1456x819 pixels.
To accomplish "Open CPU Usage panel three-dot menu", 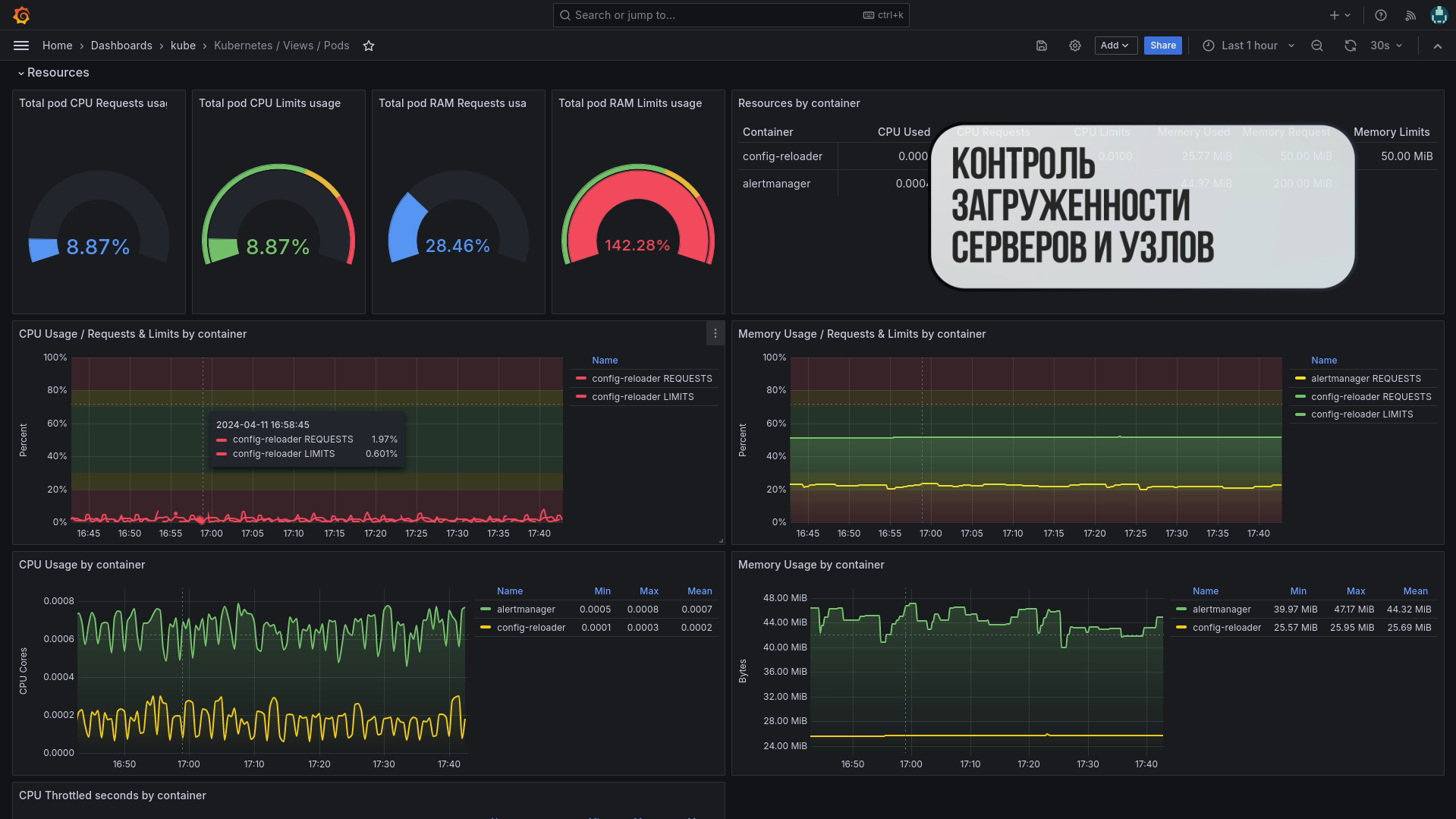I will pos(715,334).
